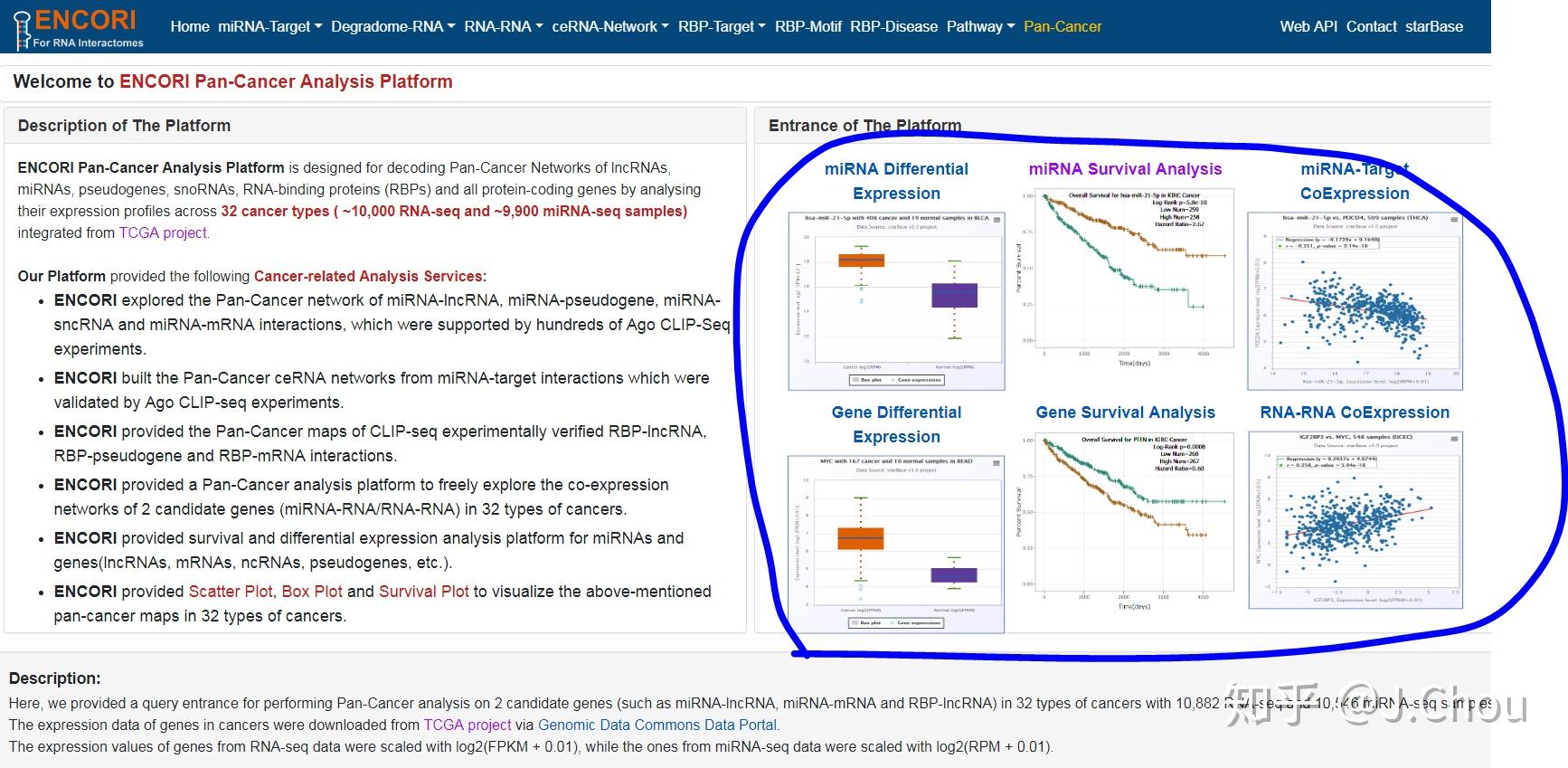
Task: Go to the Home page
Action: coord(190,27)
